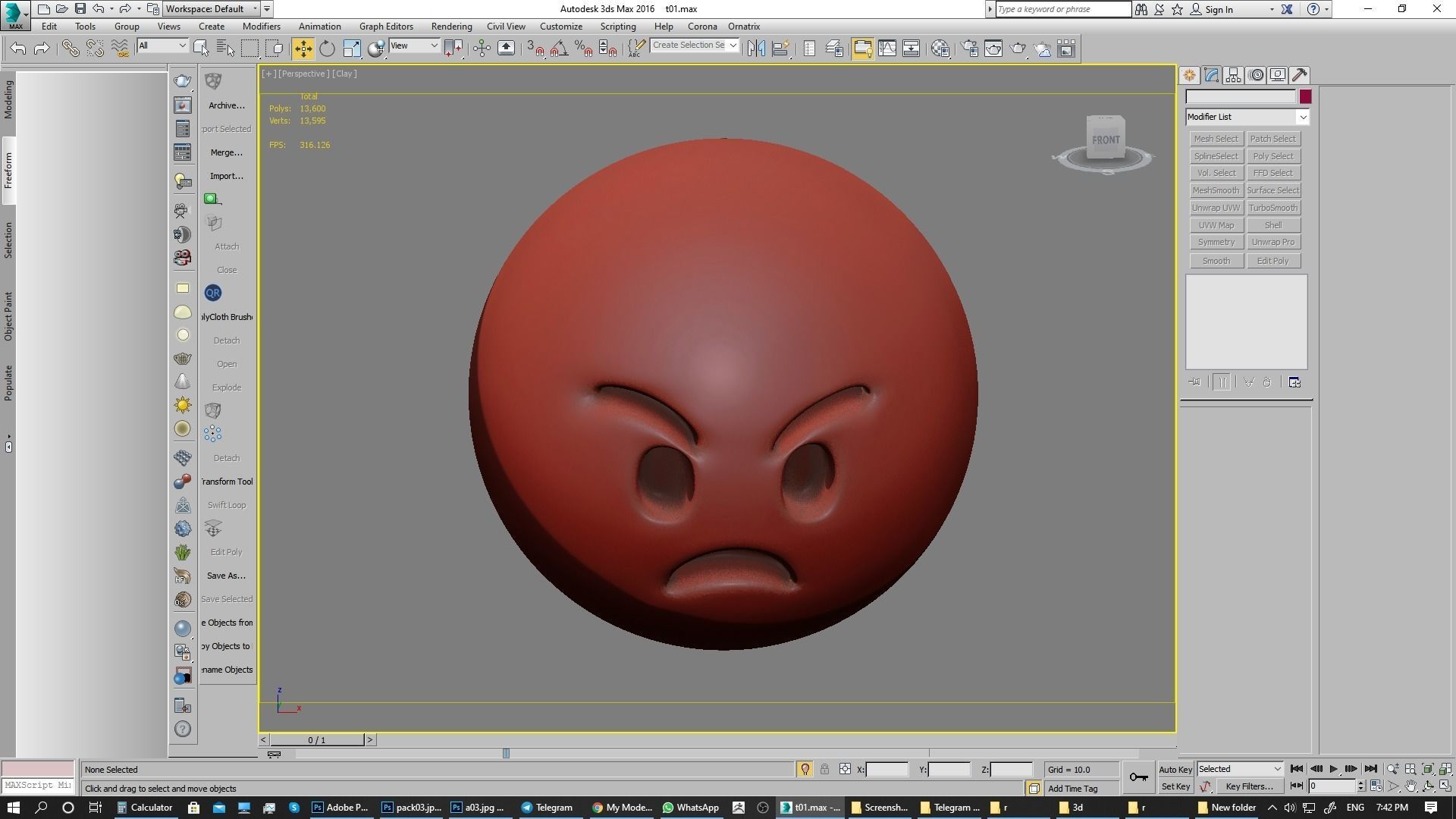Toggle the Selection Lock padlock
The width and height of the screenshot is (1456, 819).
click(824, 769)
